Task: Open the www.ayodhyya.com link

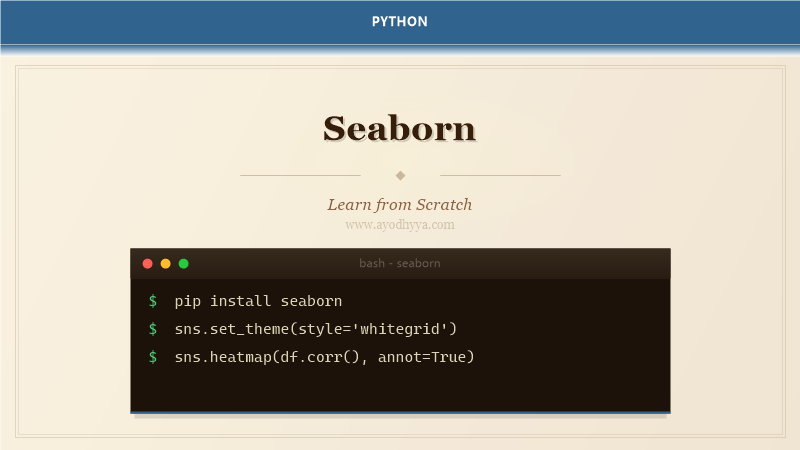Action: 399,224
